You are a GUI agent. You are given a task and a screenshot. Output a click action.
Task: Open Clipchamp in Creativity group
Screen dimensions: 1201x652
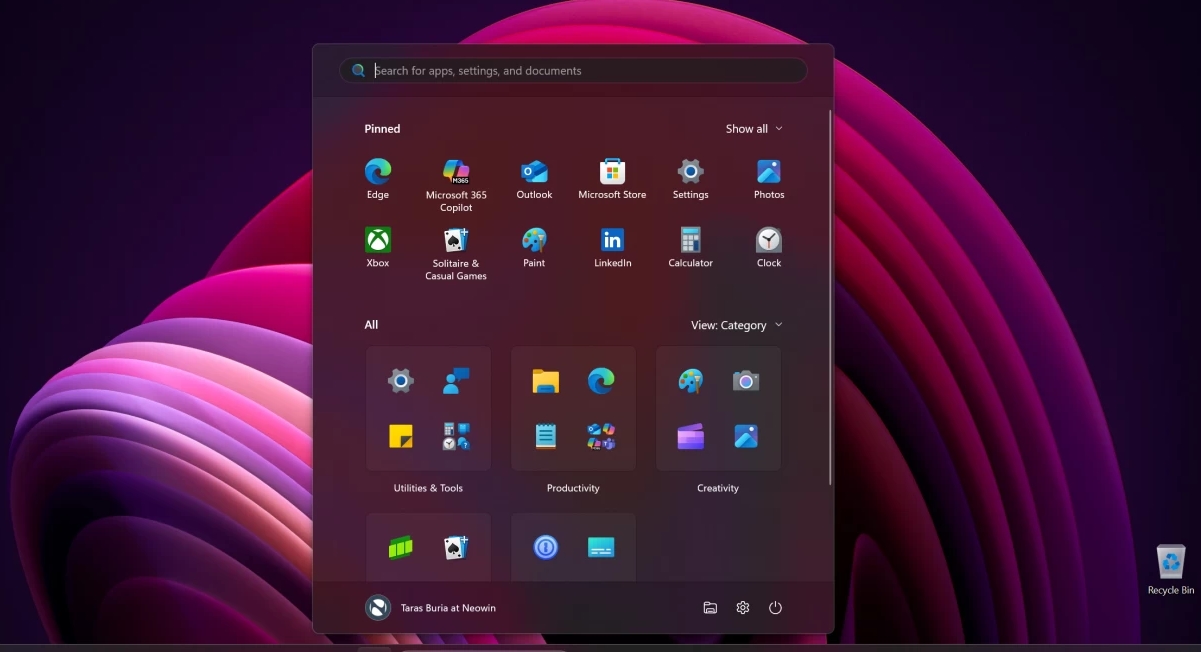(x=690, y=436)
